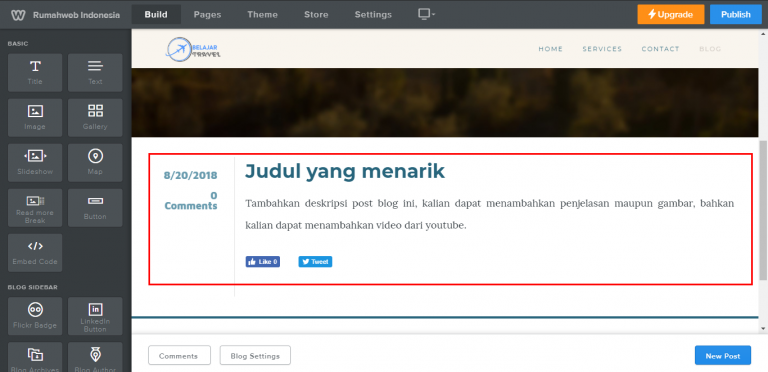Open the SERVICES navigation link
Viewport: 768px width, 372px height.
point(602,49)
